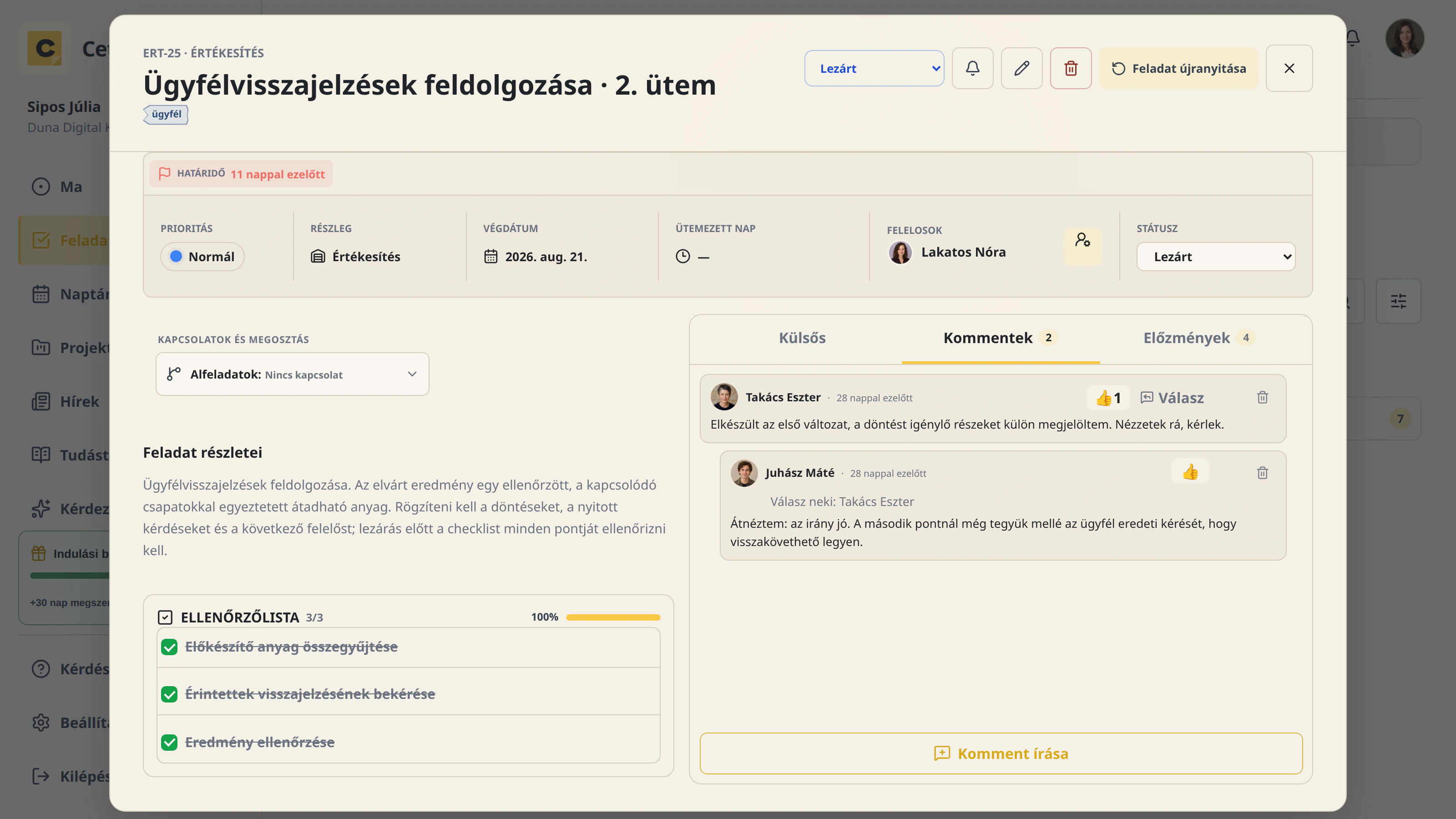Click Lakatos Nóra's avatar

(x=900, y=252)
